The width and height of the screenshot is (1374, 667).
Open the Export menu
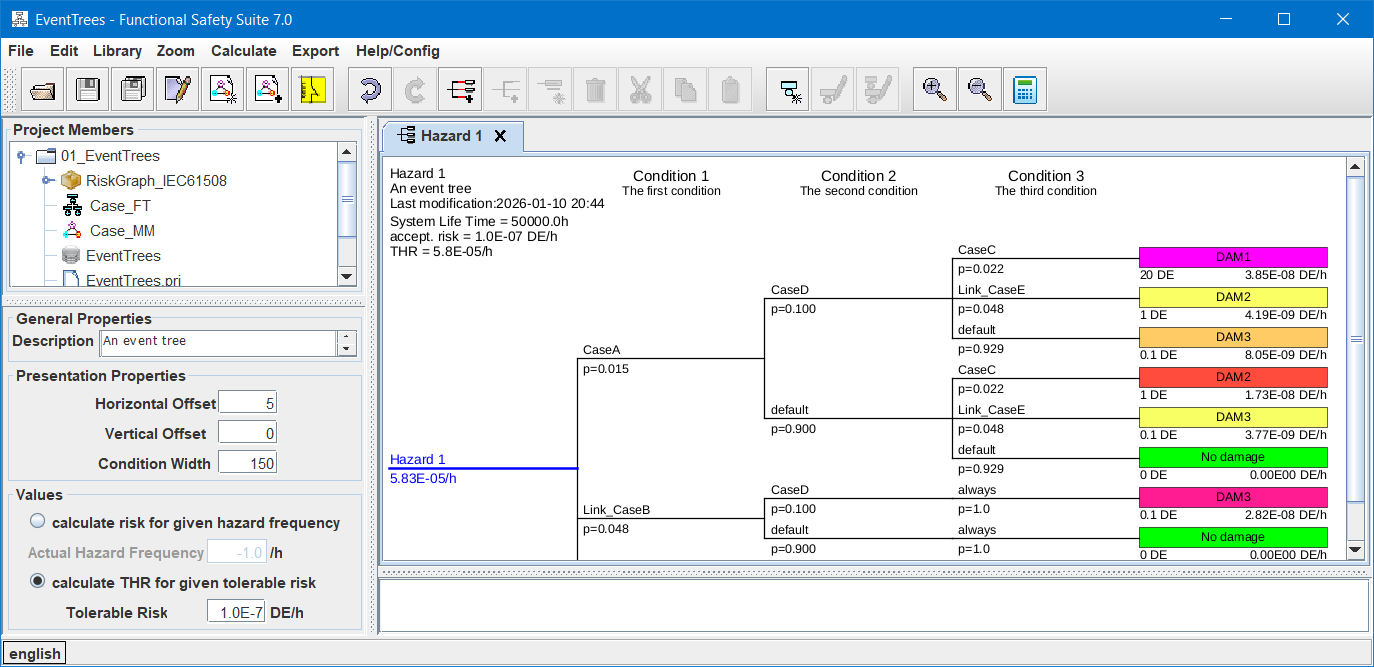point(315,51)
